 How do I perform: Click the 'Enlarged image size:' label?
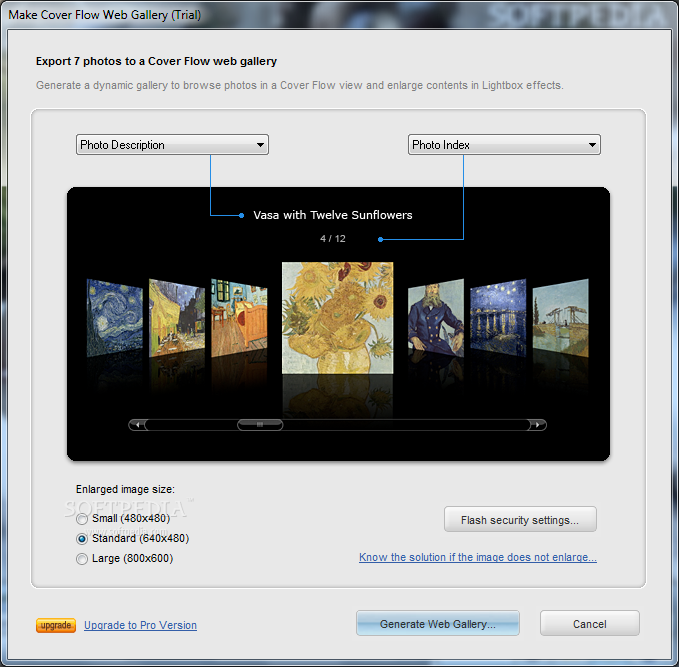(125, 489)
